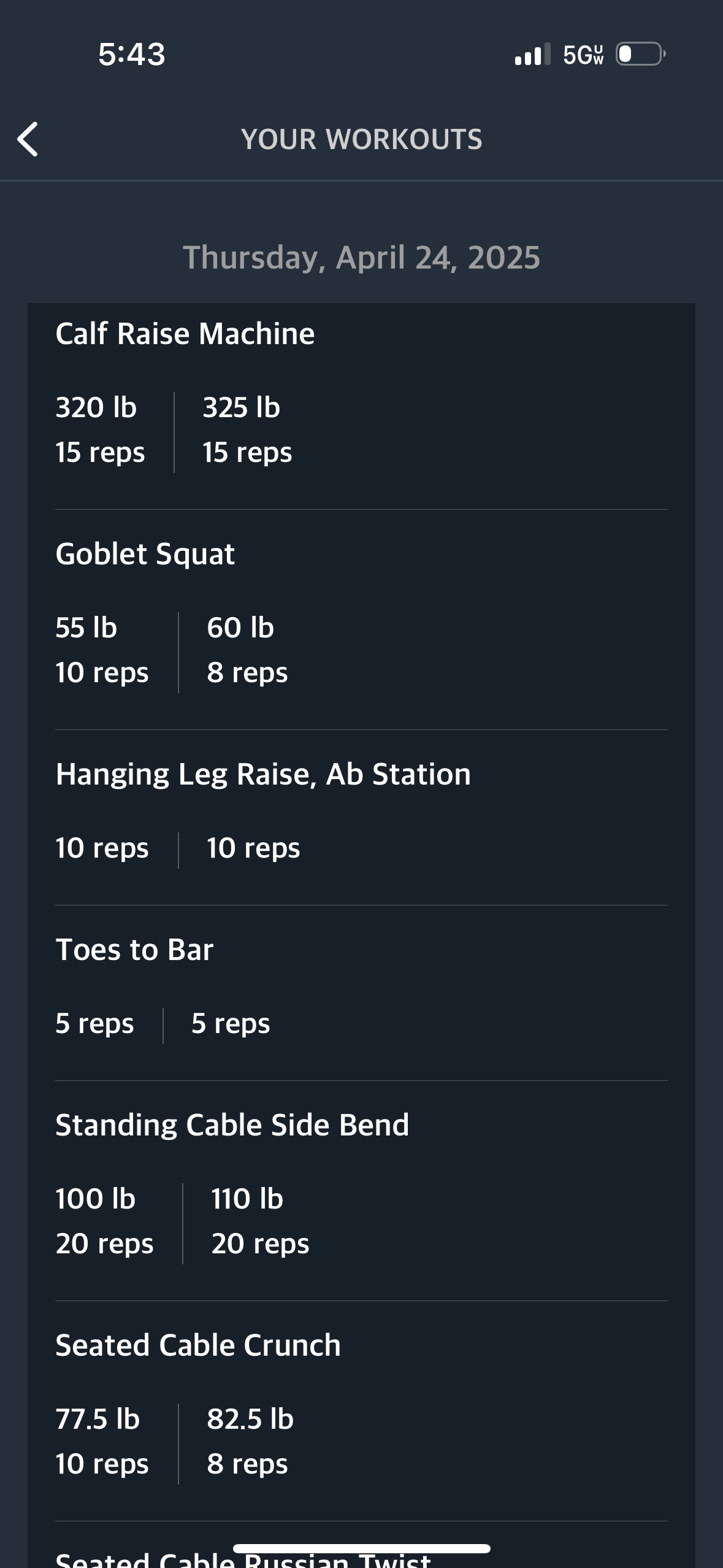Select the 320 lb calf raise set
The image size is (723, 1568).
pos(101,430)
